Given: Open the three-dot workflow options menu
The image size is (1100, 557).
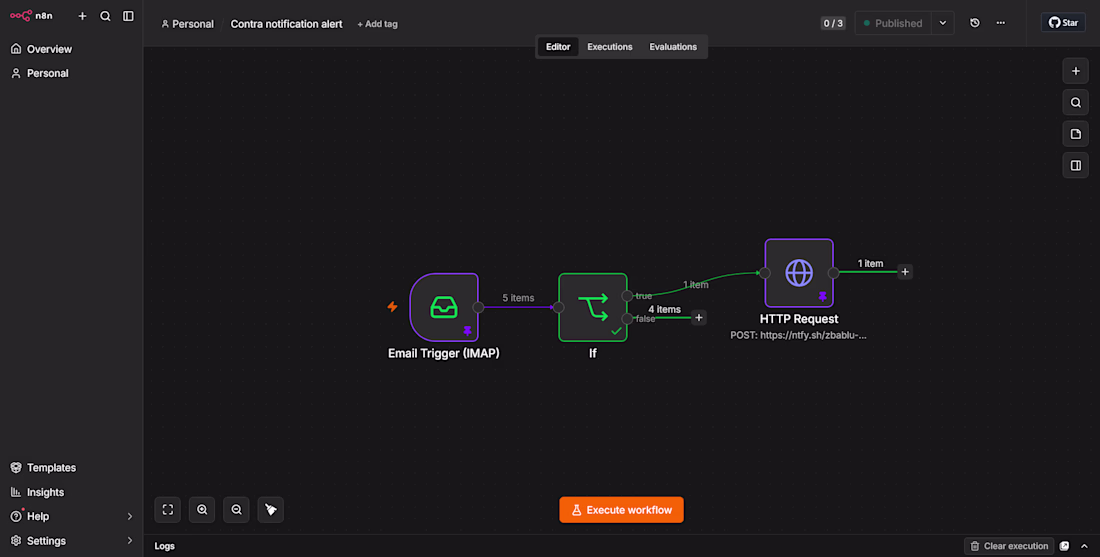Looking at the screenshot, I should click(x=1000, y=23).
